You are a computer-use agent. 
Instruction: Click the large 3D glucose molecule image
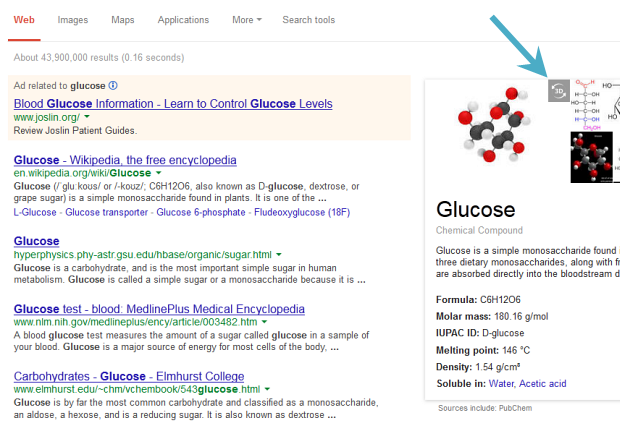(x=493, y=125)
